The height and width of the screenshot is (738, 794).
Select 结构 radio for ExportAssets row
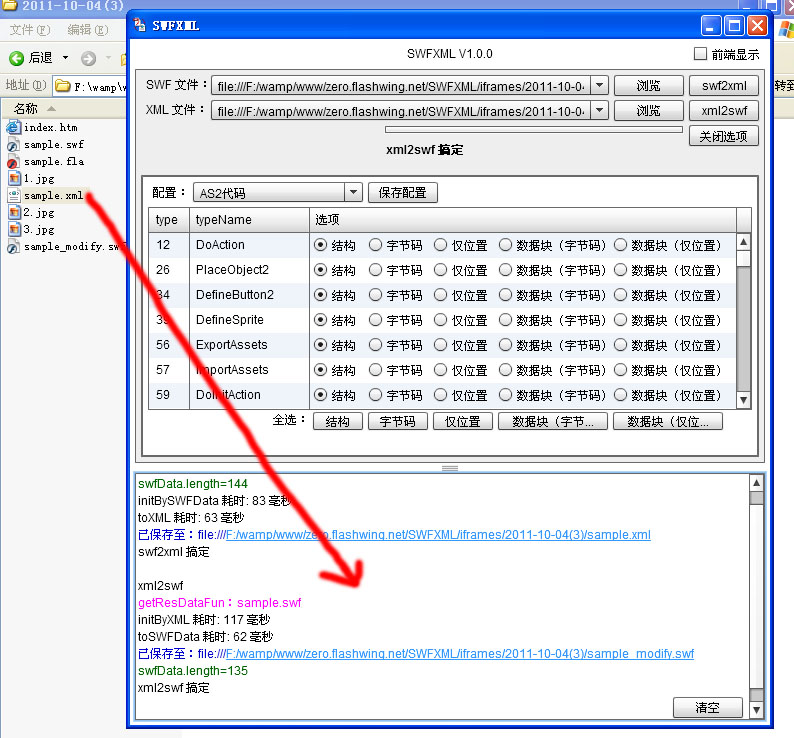(320, 345)
